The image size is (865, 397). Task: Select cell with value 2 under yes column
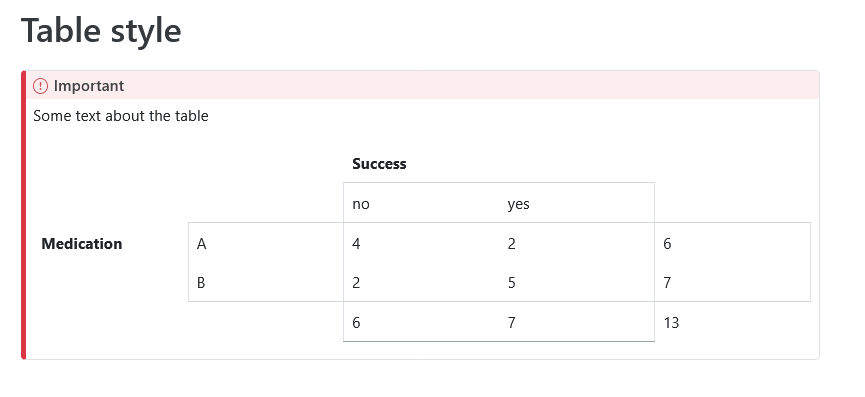[x=576, y=243]
